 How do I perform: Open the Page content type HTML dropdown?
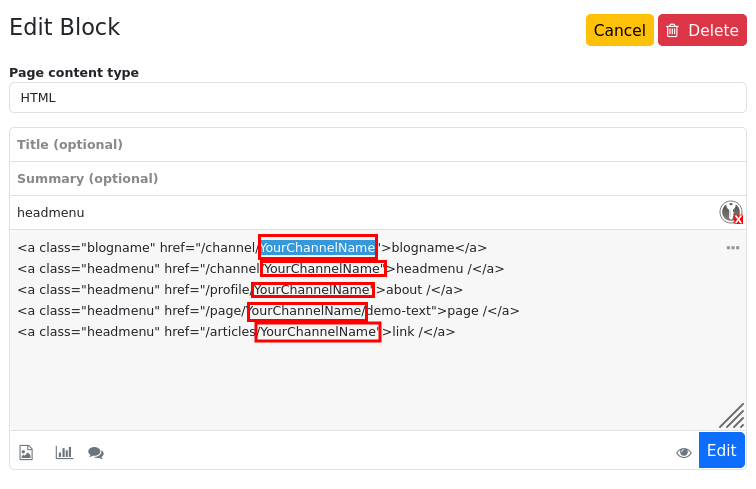[377, 98]
